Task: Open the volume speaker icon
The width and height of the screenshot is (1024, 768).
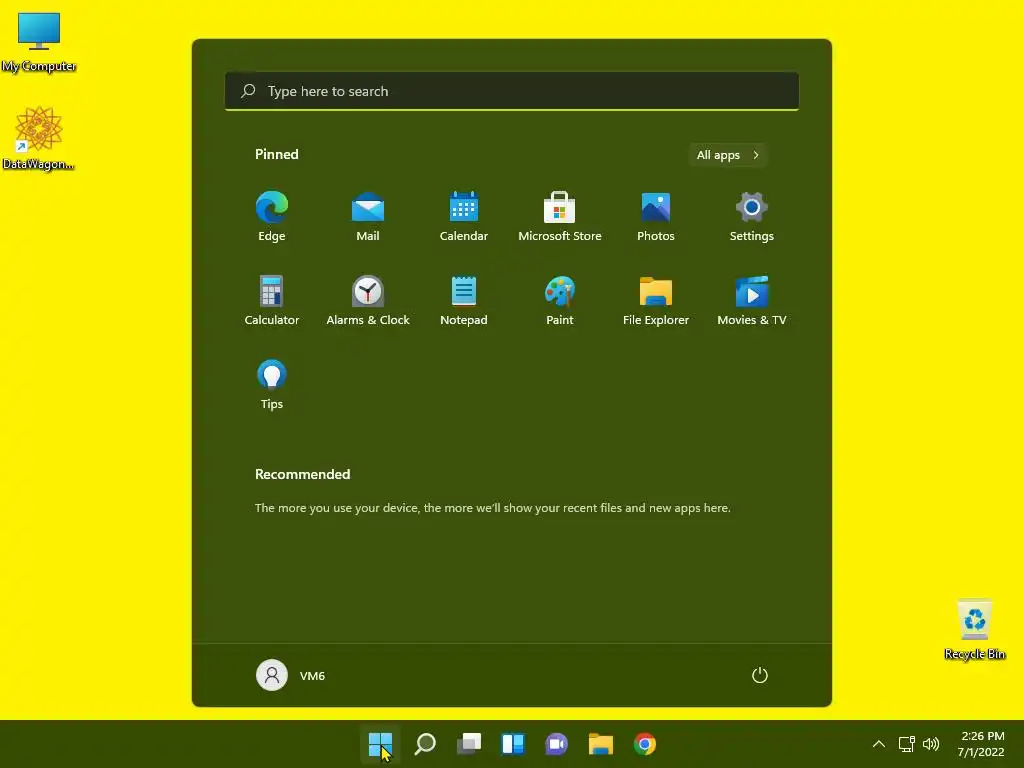Action: 931,744
